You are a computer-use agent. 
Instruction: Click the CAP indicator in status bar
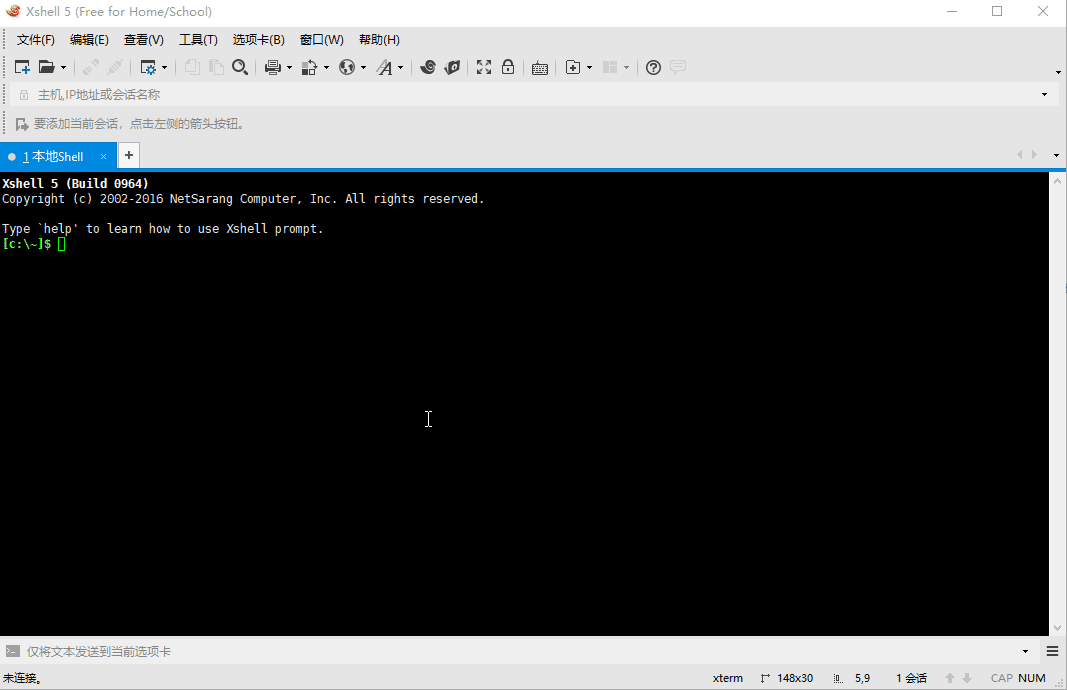click(1002, 678)
